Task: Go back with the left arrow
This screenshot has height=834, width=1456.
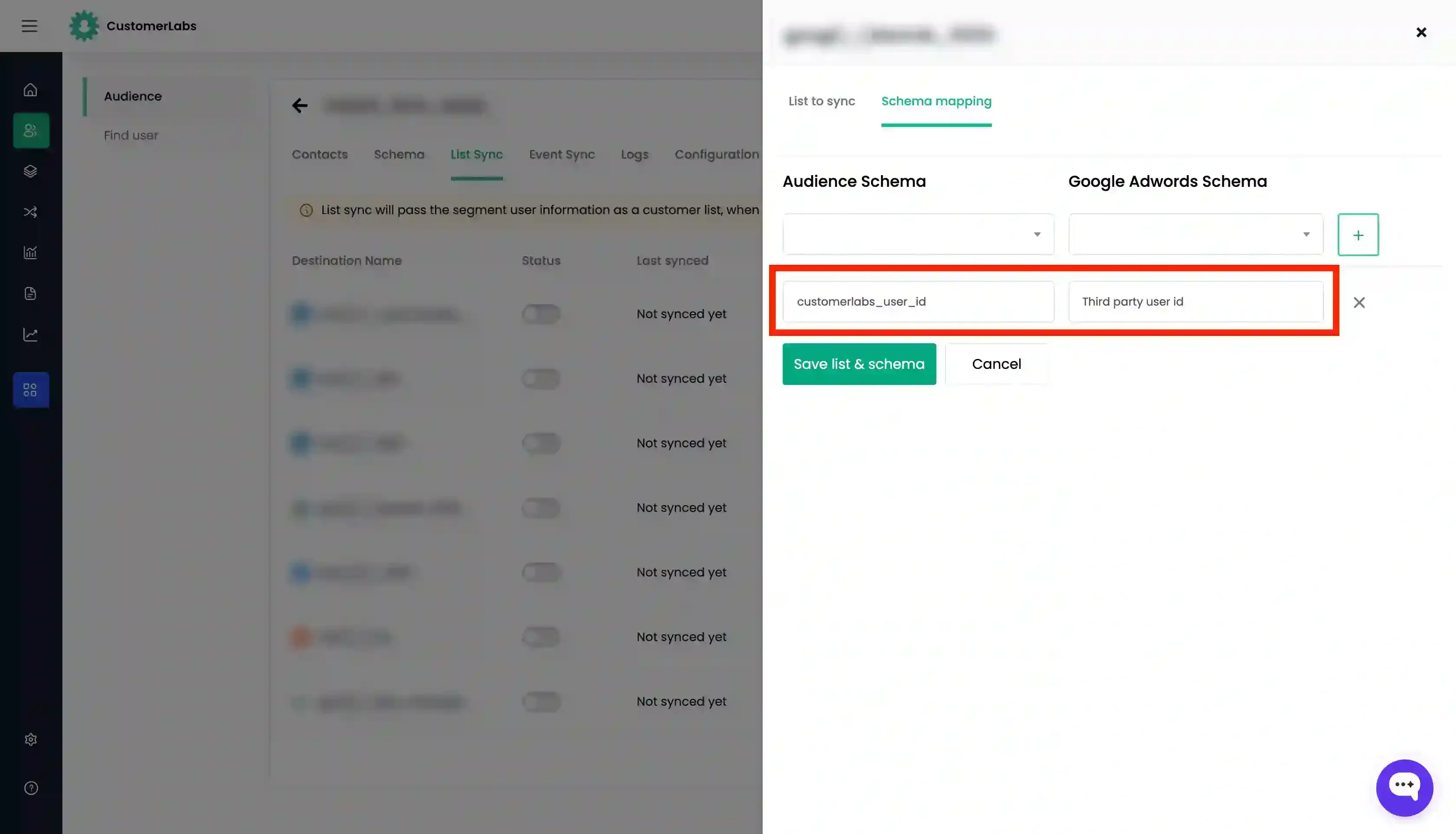Action: 299,105
